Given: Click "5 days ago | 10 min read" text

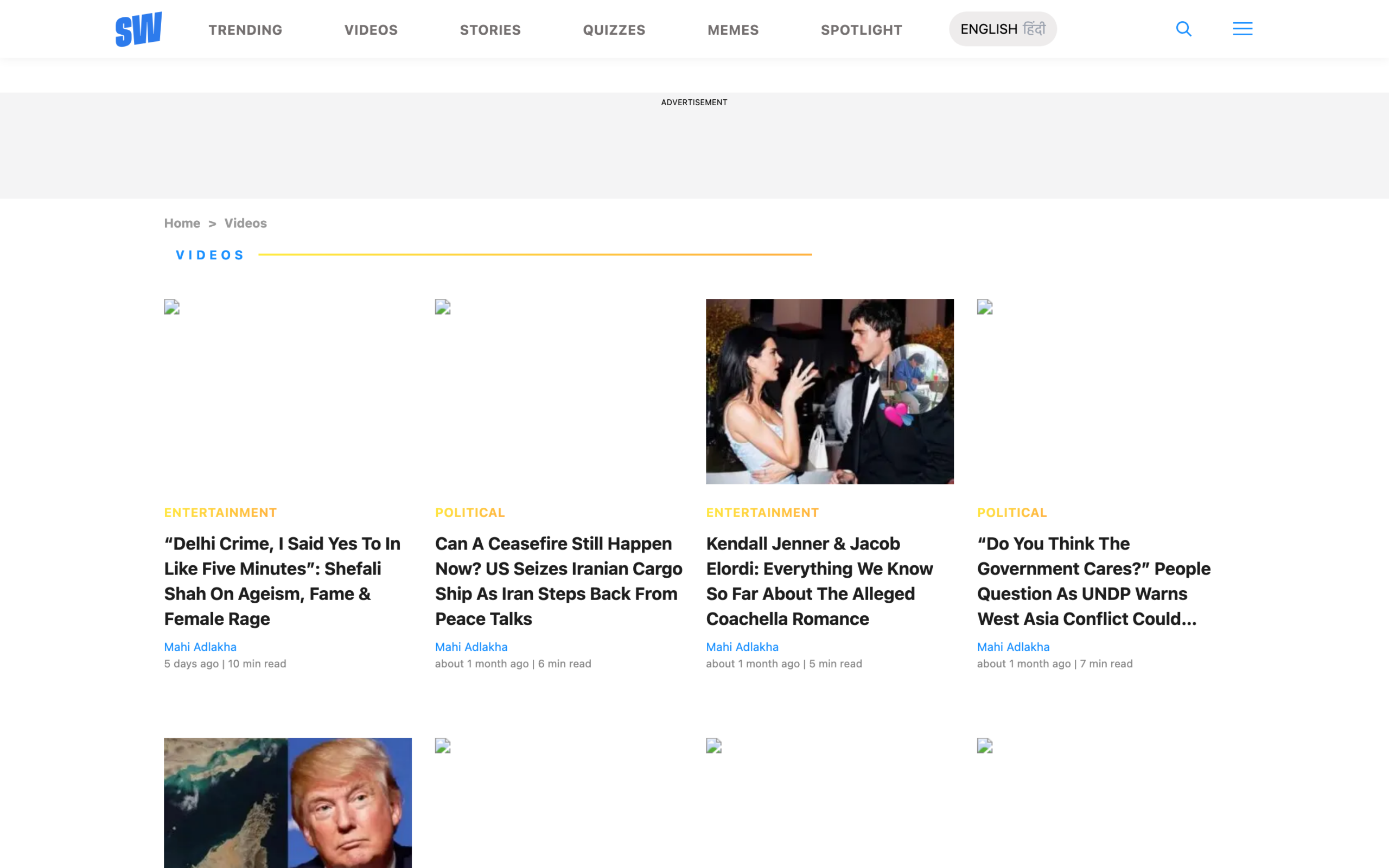Looking at the screenshot, I should (x=225, y=663).
